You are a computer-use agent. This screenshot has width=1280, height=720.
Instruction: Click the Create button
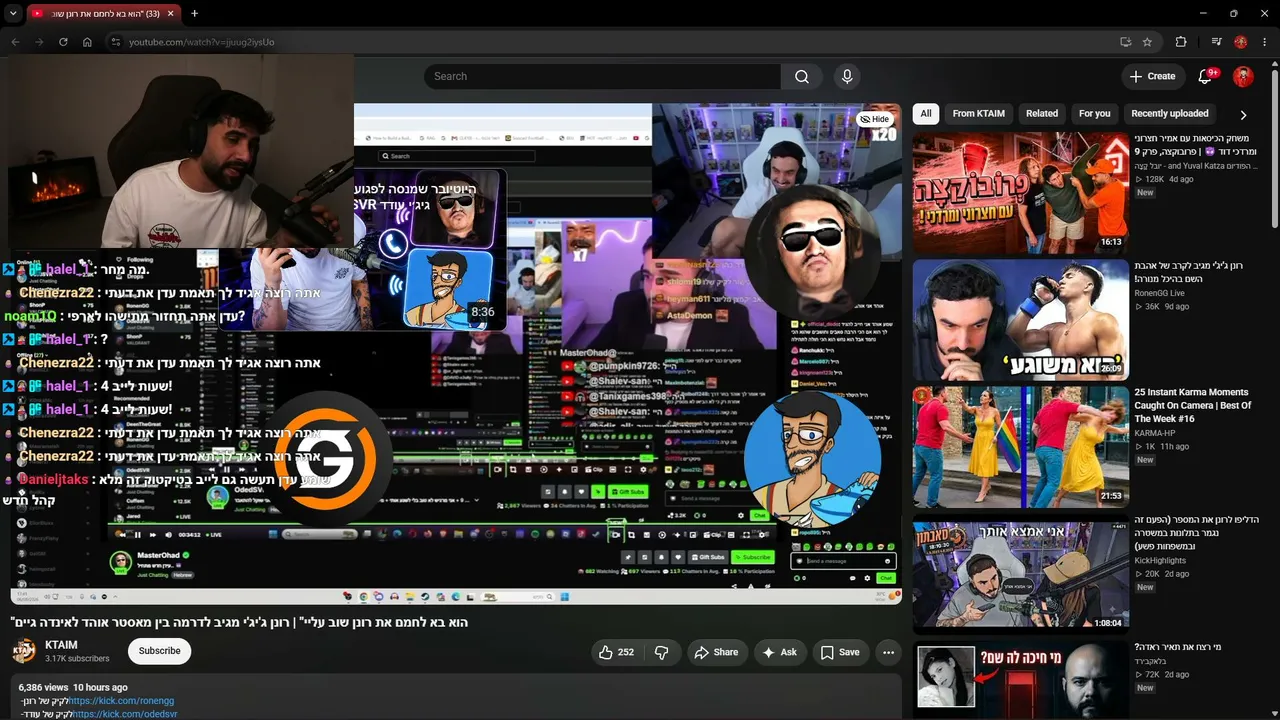click(1152, 76)
